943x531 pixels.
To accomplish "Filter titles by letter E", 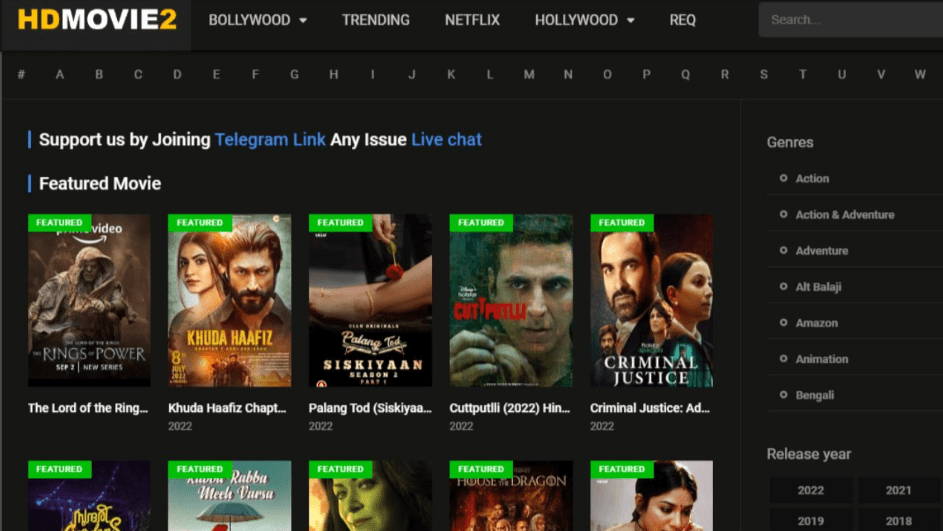I will click(216, 75).
